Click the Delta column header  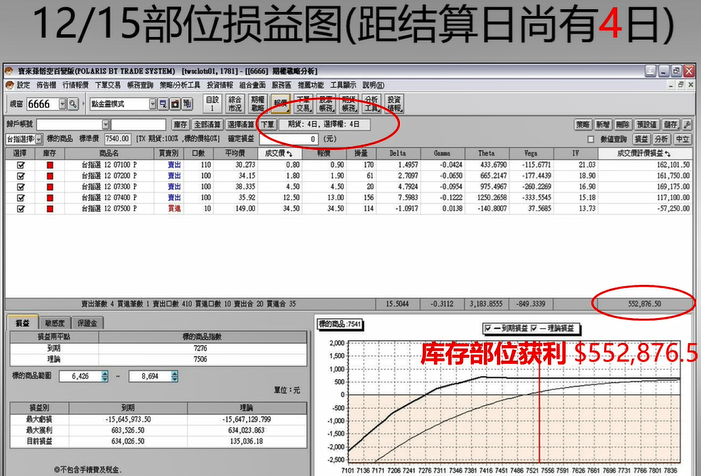[397, 153]
